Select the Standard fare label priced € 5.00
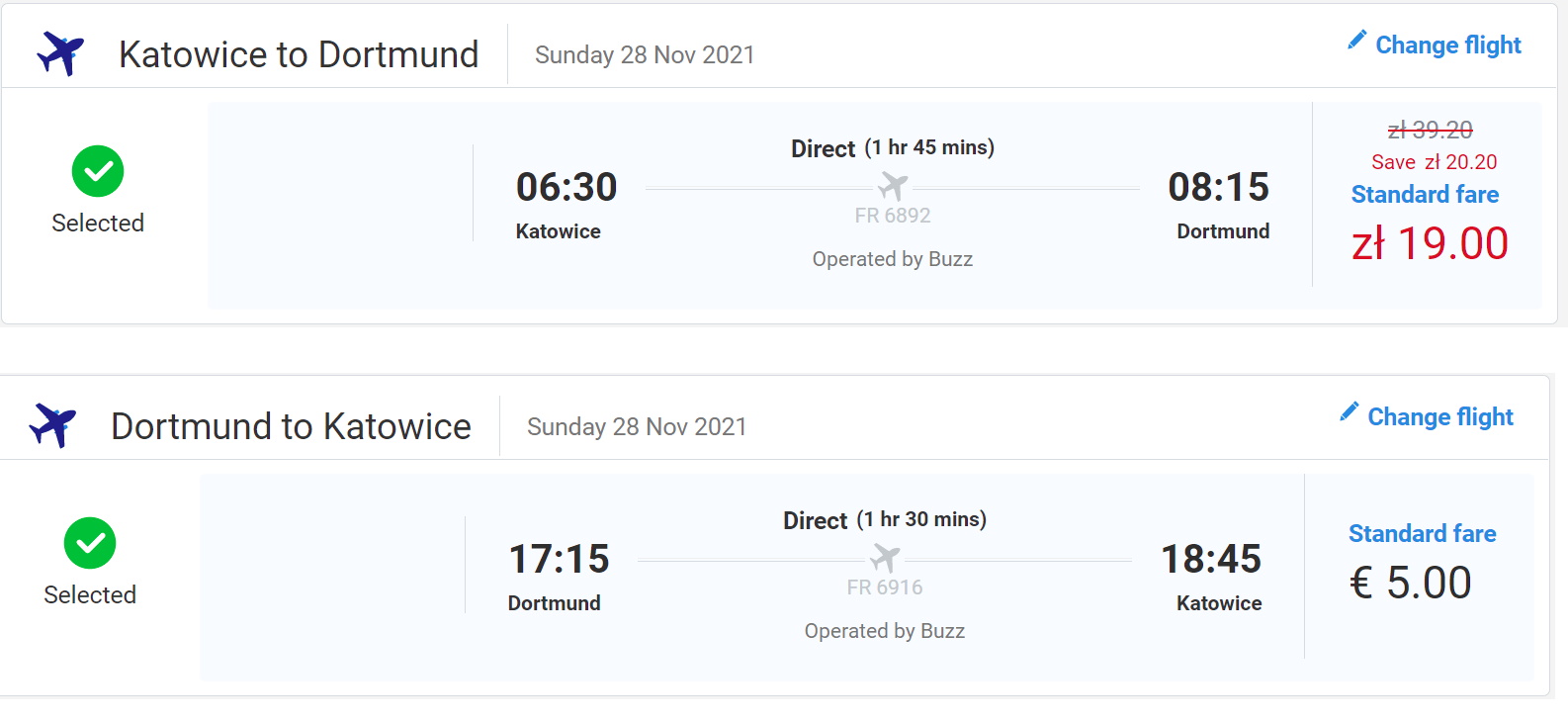Image resolution: width=1568 pixels, height=723 pixels. click(1422, 534)
